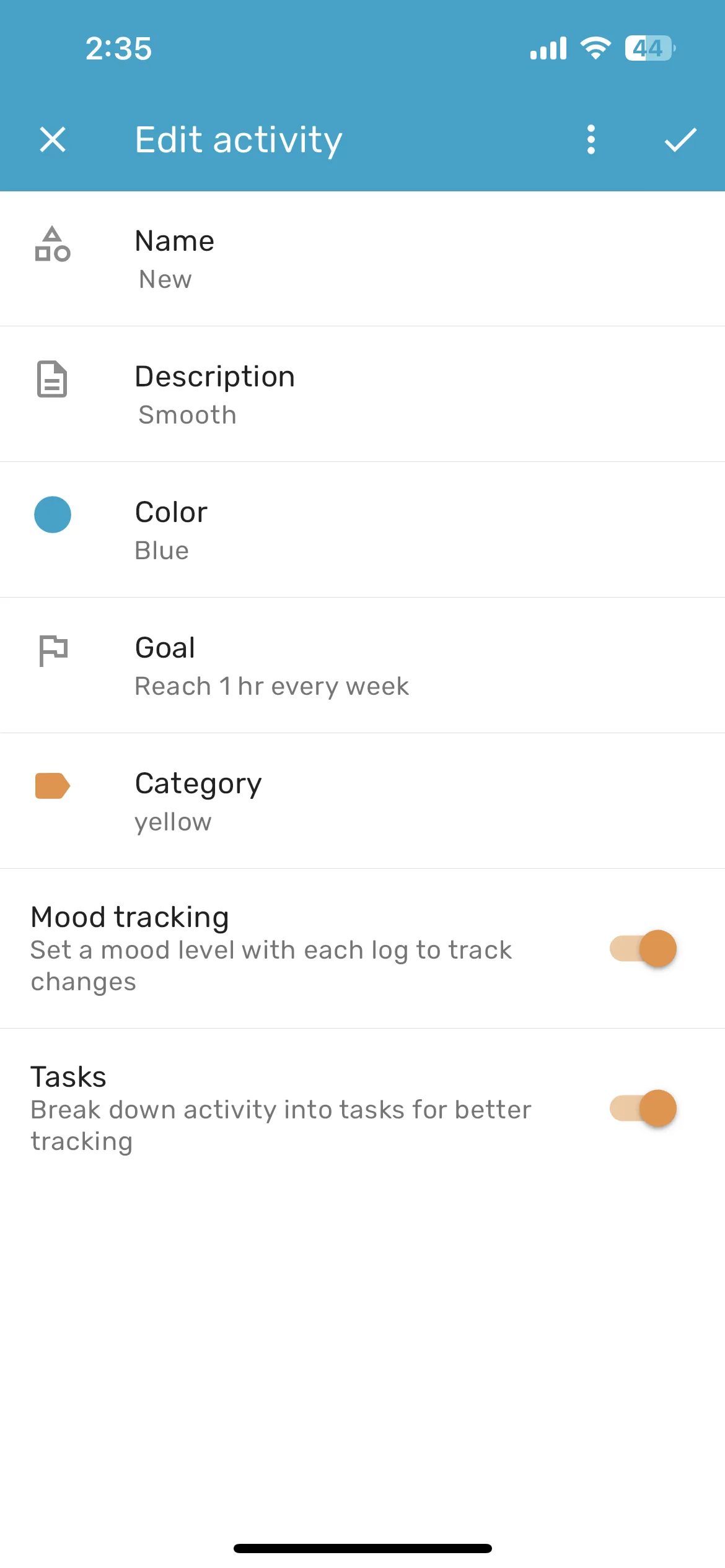
Task: Tap the shapes icon beside Name
Action: (53, 244)
